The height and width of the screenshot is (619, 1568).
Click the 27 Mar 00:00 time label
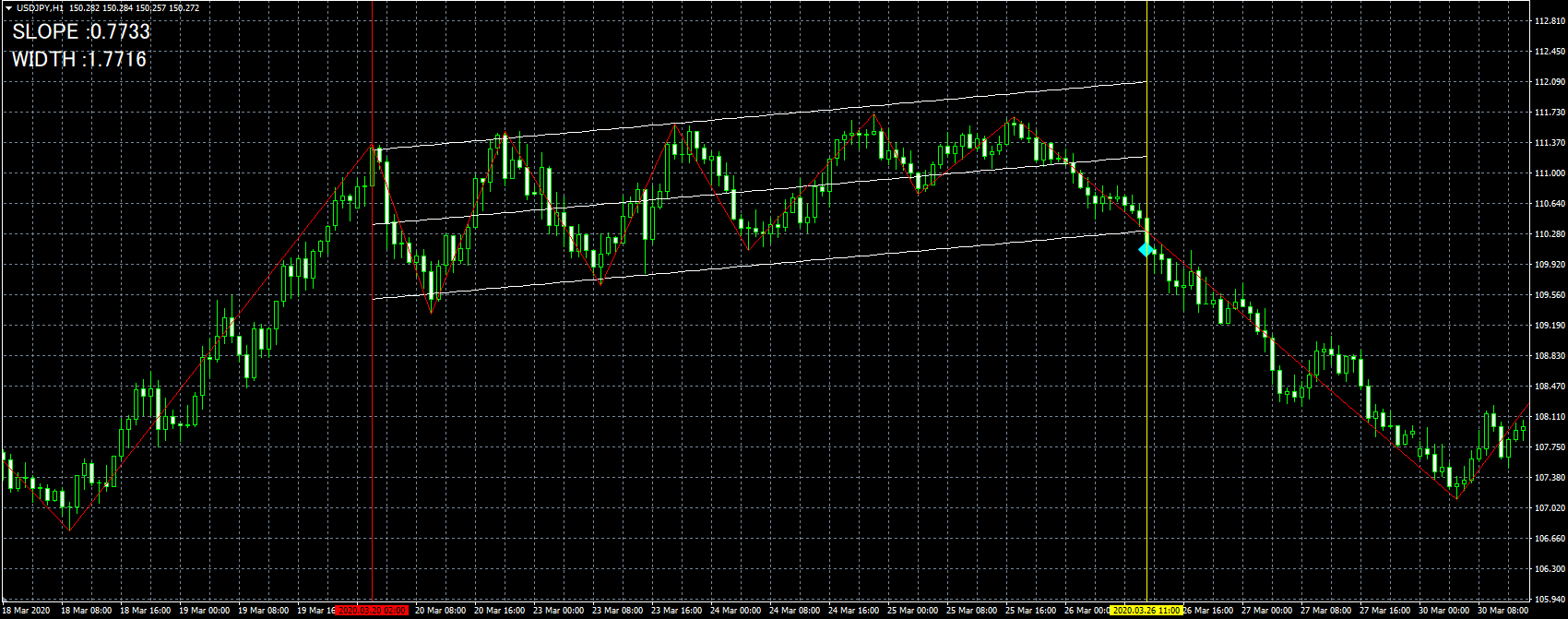[x=1267, y=611]
